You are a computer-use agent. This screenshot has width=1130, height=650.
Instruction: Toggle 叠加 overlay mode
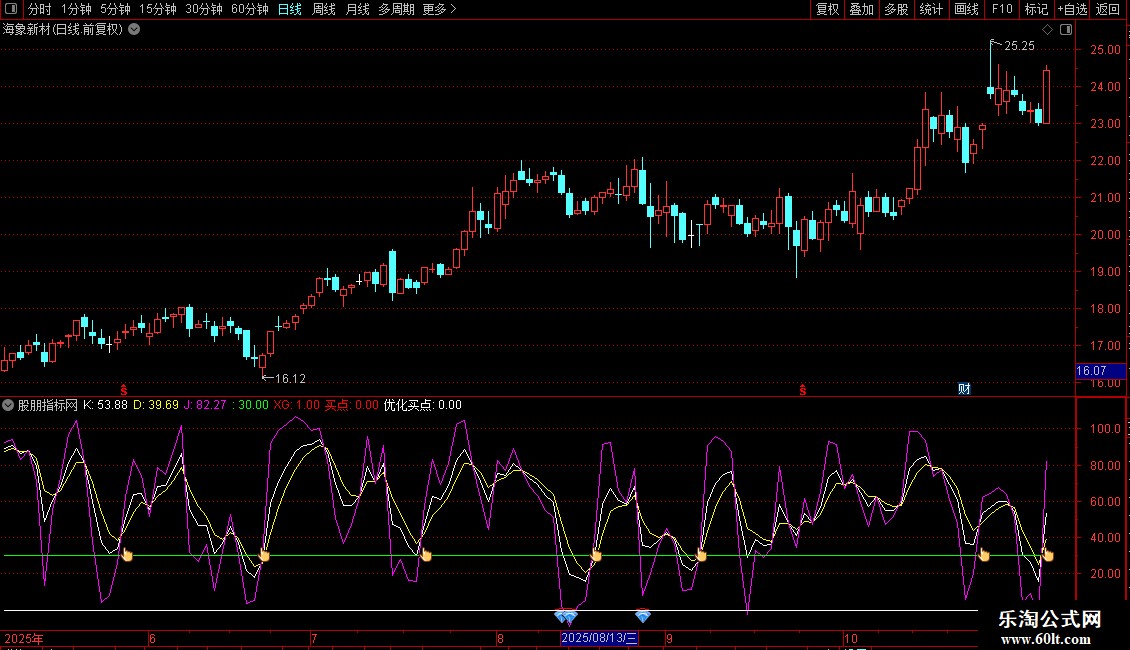point(861,9)
